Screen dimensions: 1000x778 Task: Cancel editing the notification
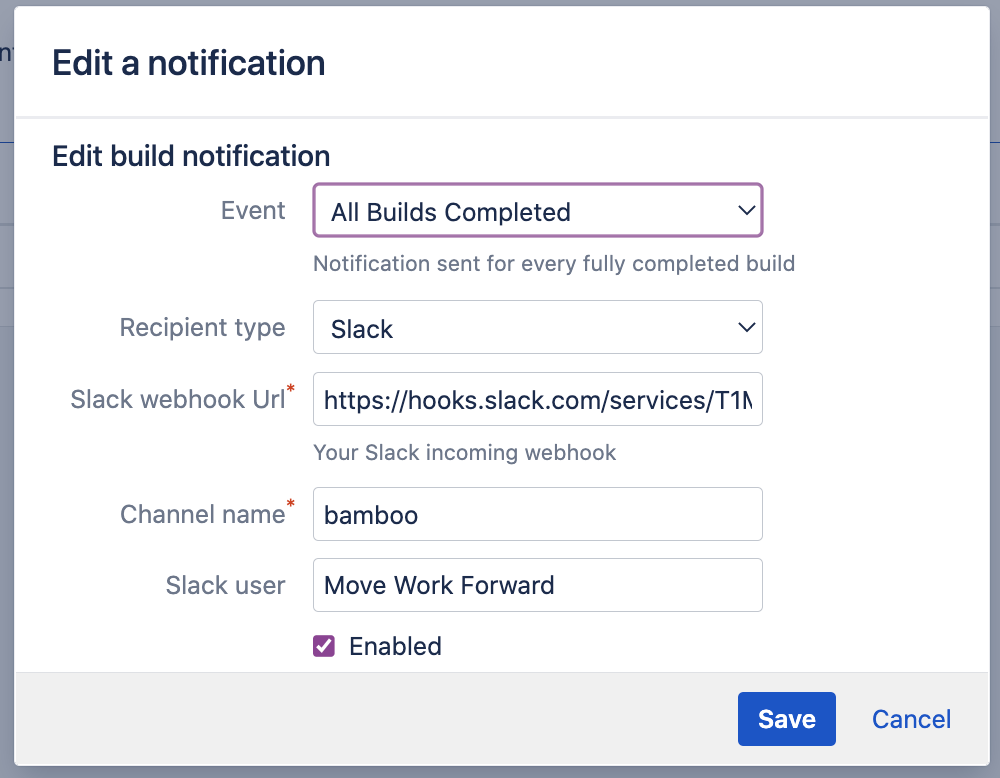click(x=911, y=719)
